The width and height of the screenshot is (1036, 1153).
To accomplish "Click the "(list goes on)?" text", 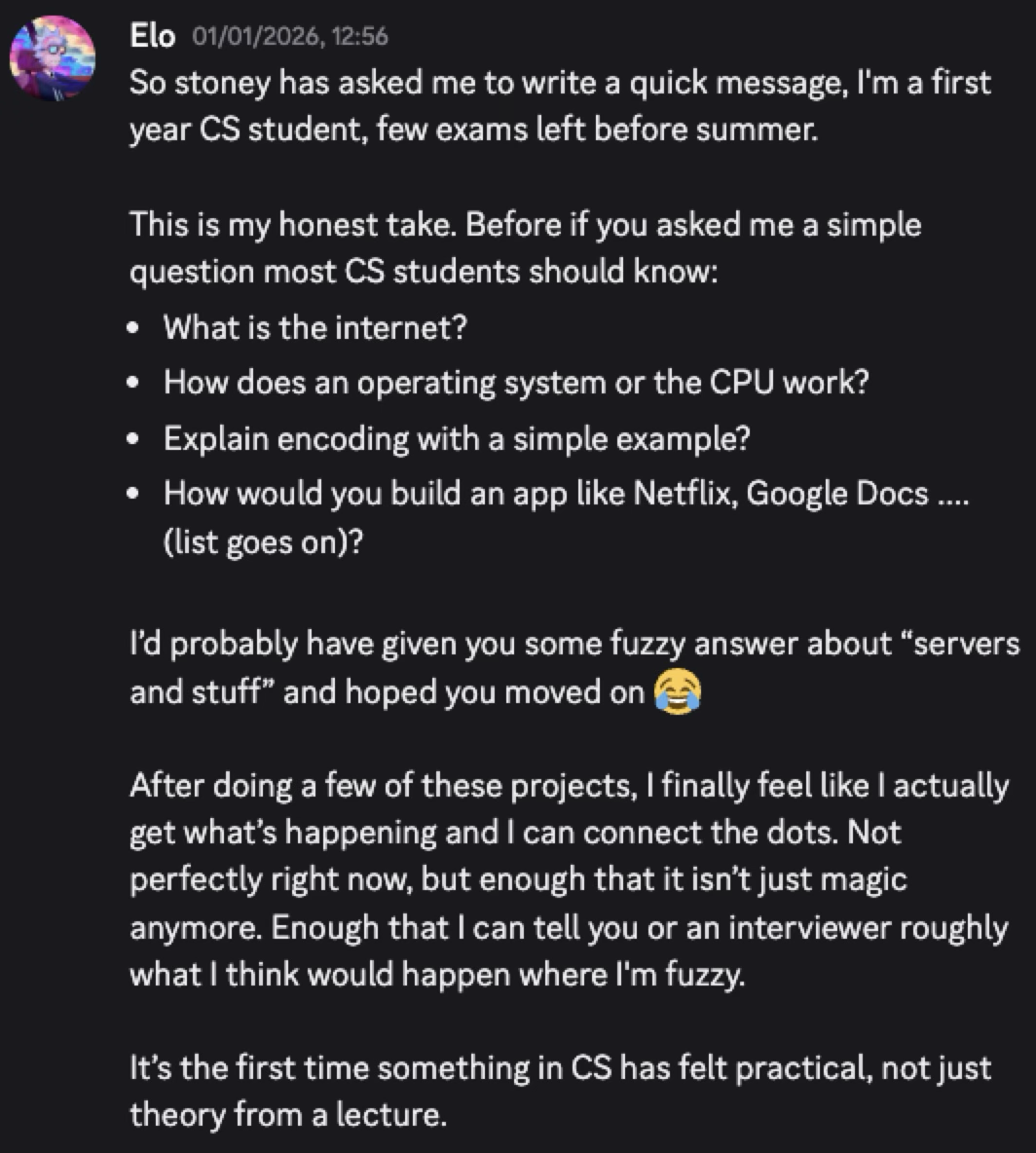I will click(x=263, y=542).
